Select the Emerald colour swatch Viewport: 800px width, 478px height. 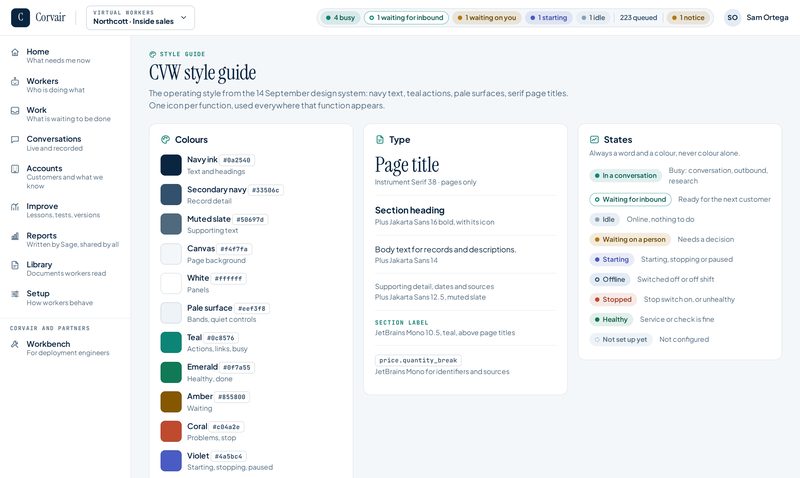171,372
